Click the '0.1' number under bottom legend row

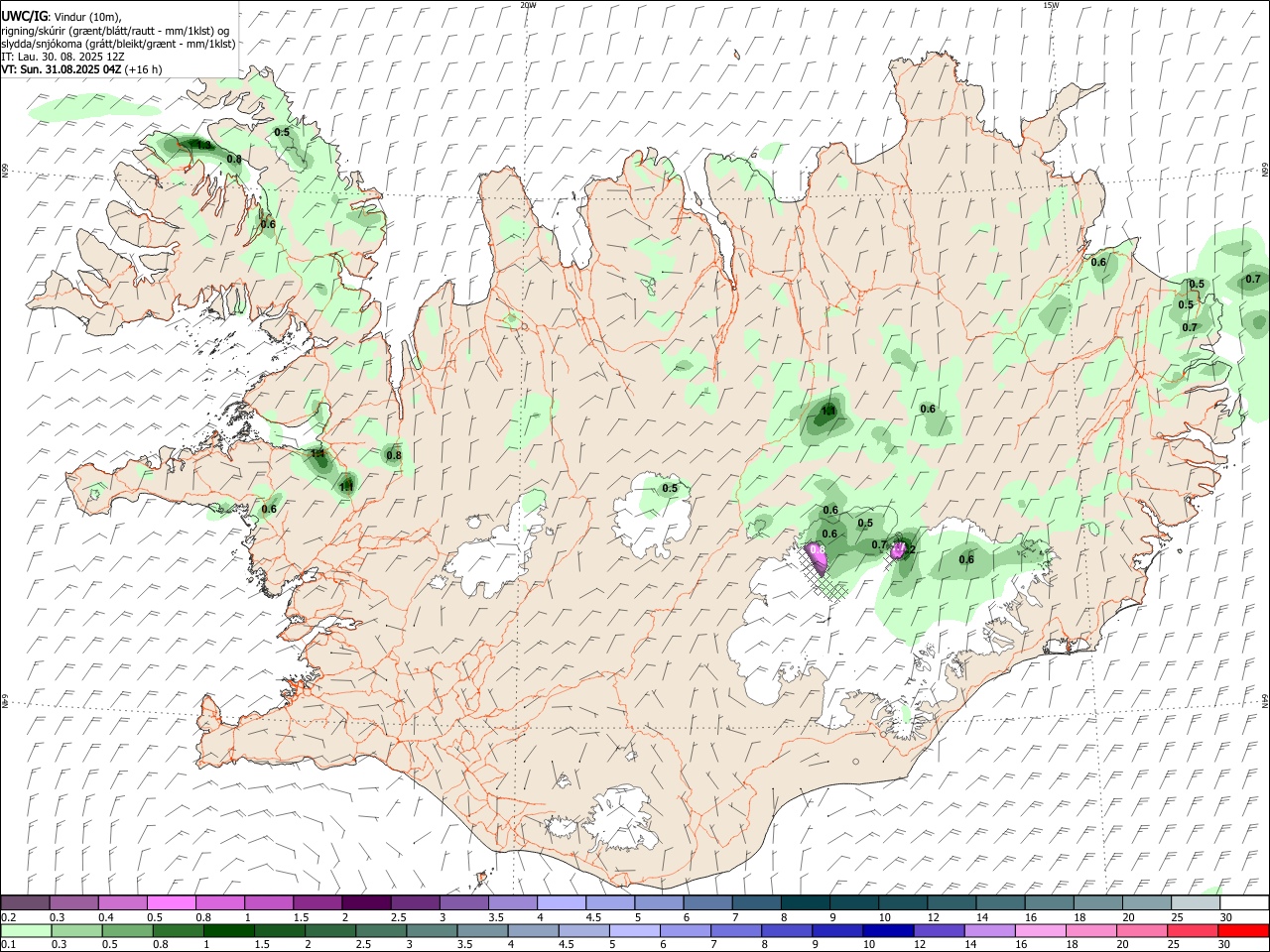point(9,946)
